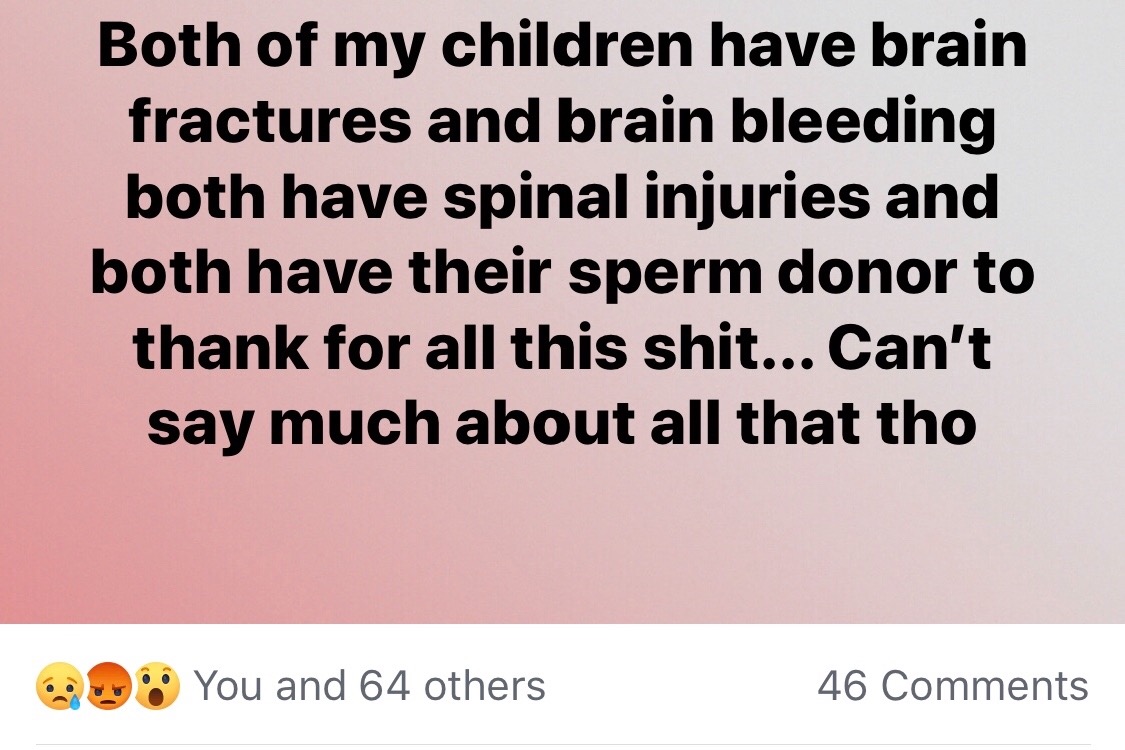Tap the line "say much about all that tho"
The height and width of the screenshot is (750, 1125).
pyautogui.click(x=562, y=425)
